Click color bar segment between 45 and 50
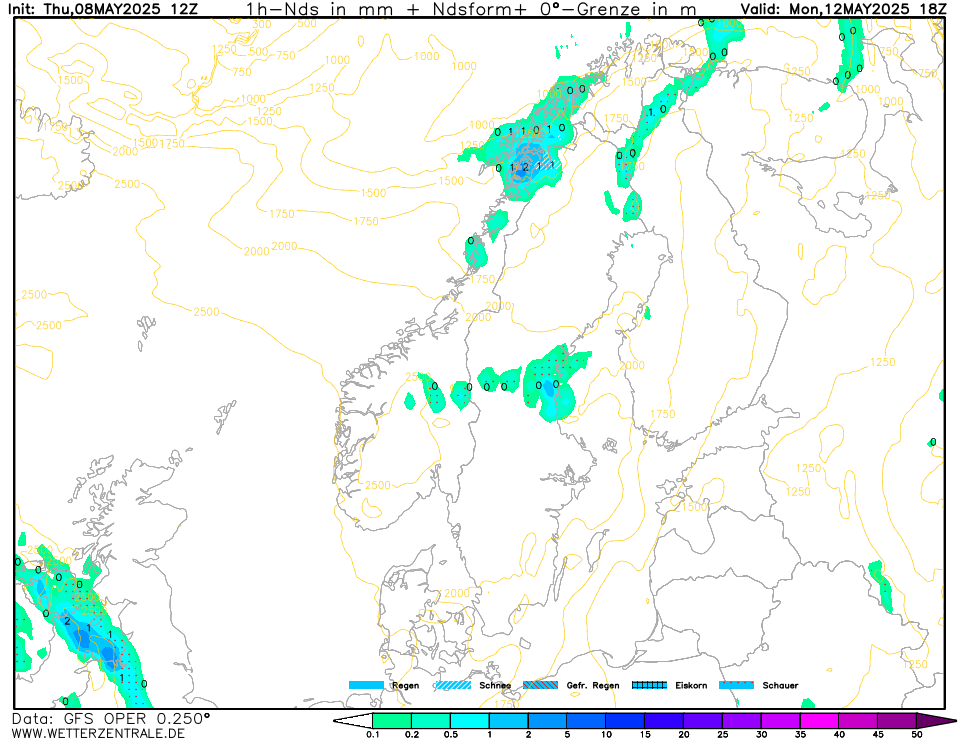 tap(897, 721)
